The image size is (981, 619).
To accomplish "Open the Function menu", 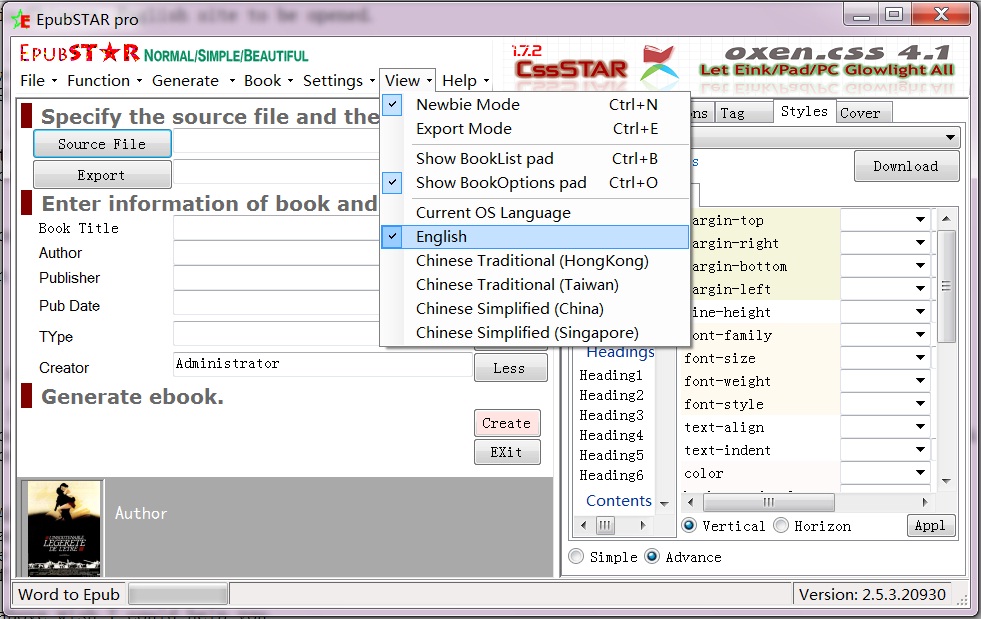I will coord(104,81).
